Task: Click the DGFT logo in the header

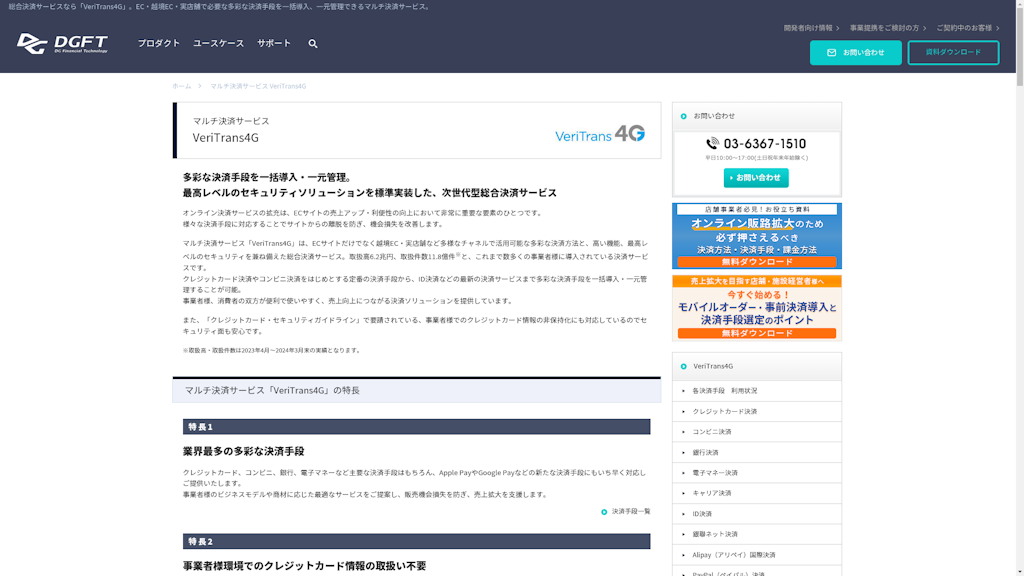Action: click(x=62, y=44)
